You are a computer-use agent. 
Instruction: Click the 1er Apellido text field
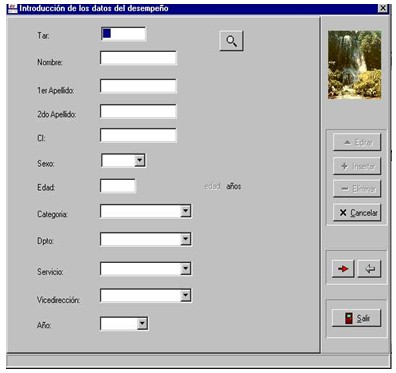click(138, 86)
